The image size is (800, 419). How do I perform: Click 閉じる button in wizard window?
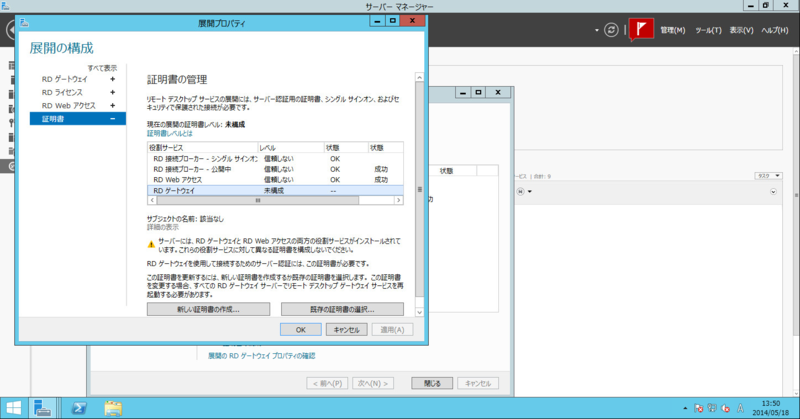(432, 383)
